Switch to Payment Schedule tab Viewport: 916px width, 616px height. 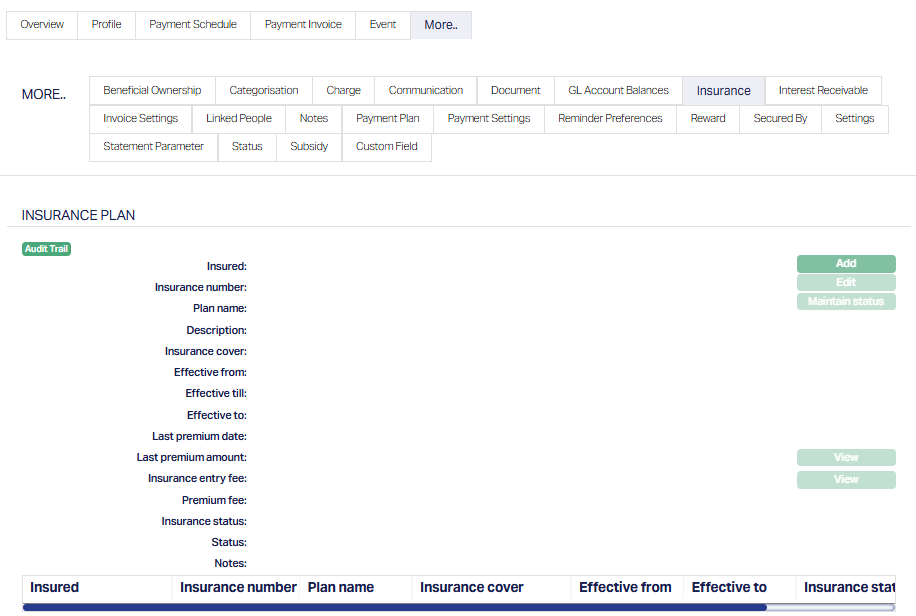tap(193, 25)
